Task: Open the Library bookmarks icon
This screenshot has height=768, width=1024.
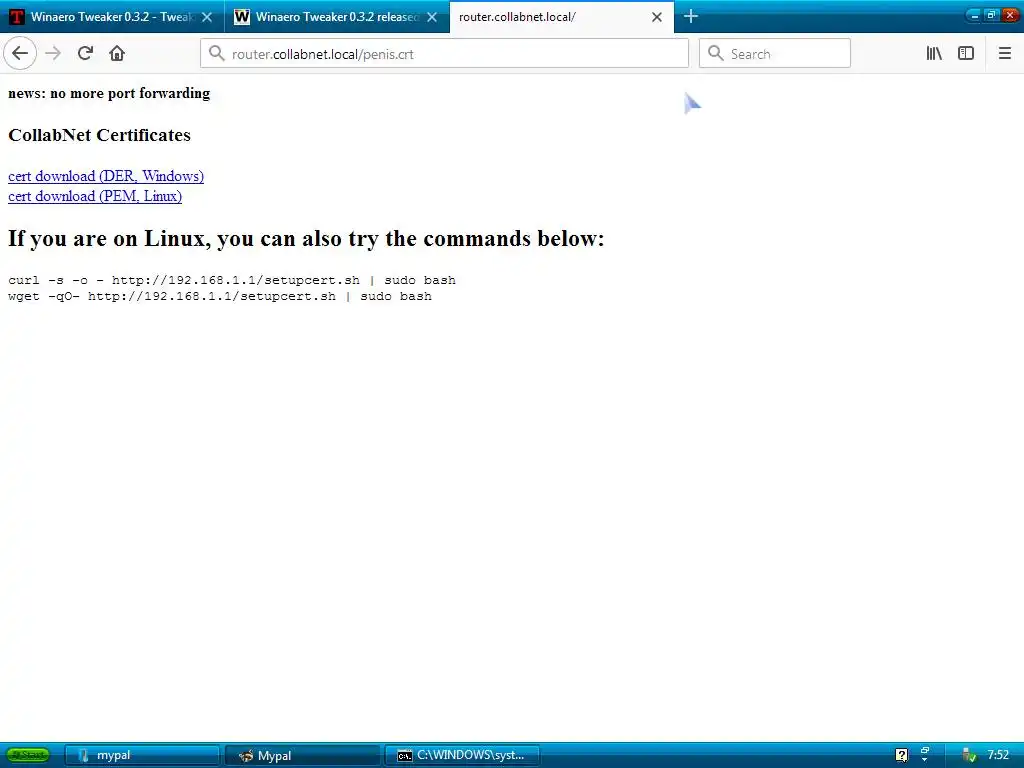Action: click(934, 54)
